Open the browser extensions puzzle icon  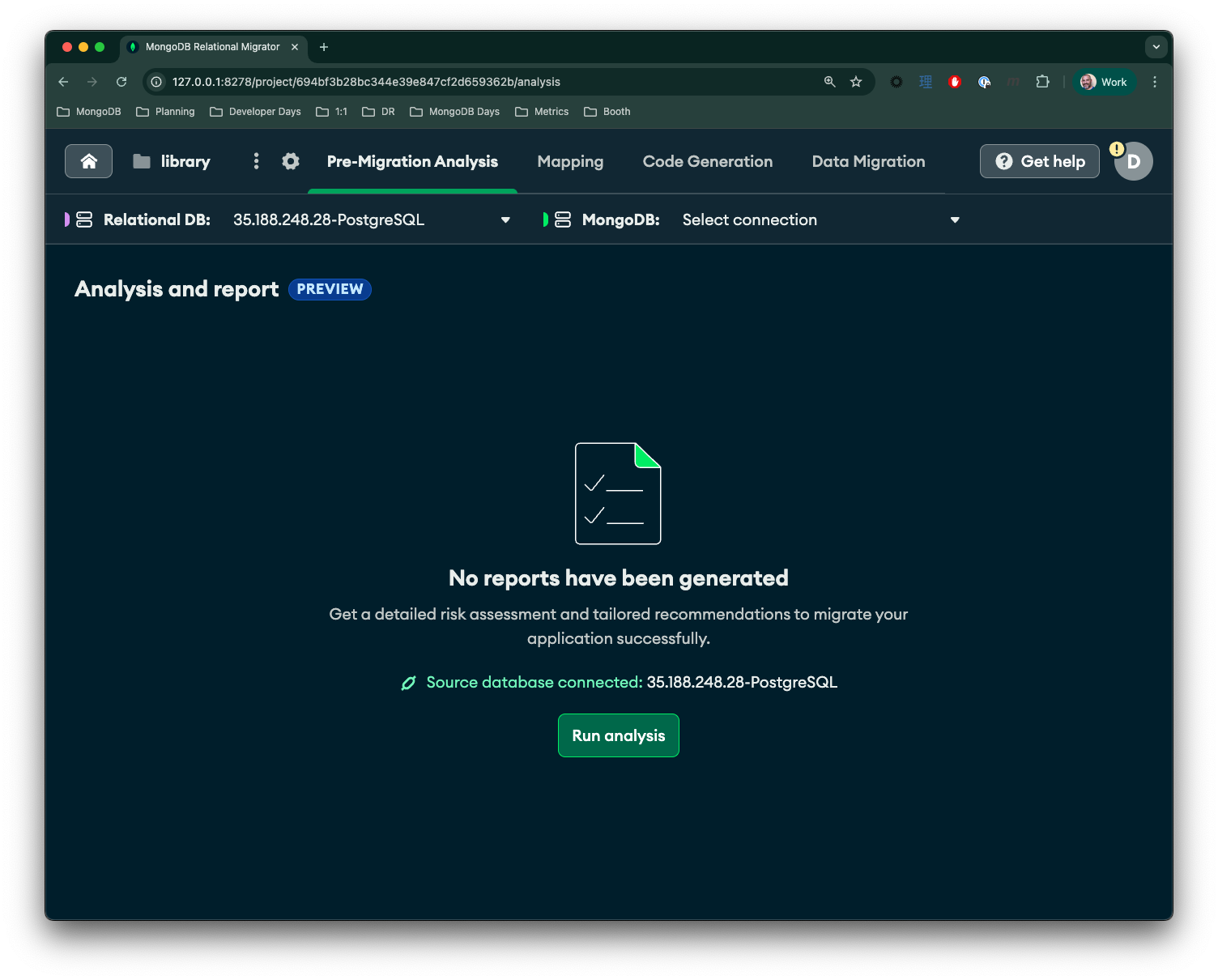1042,82
